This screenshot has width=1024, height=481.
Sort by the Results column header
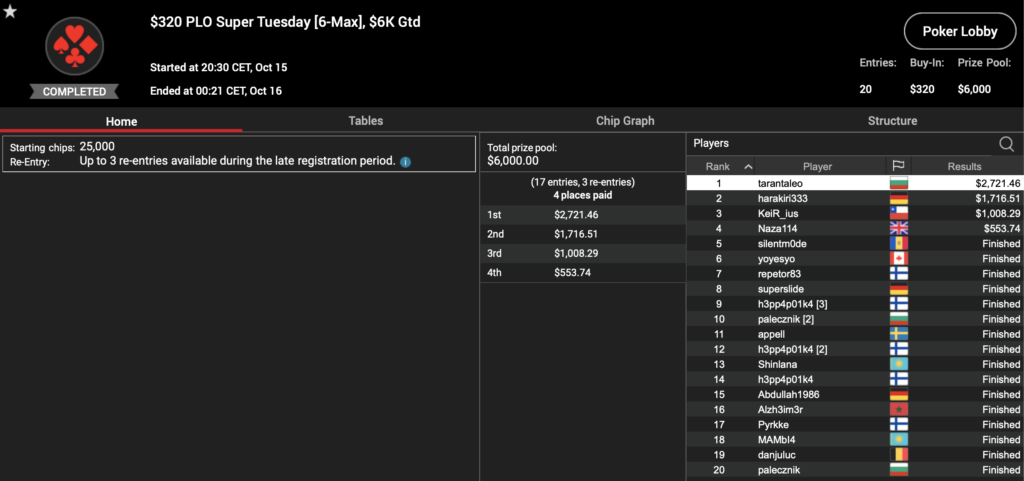pyautogui.click(x=963, y=166)
